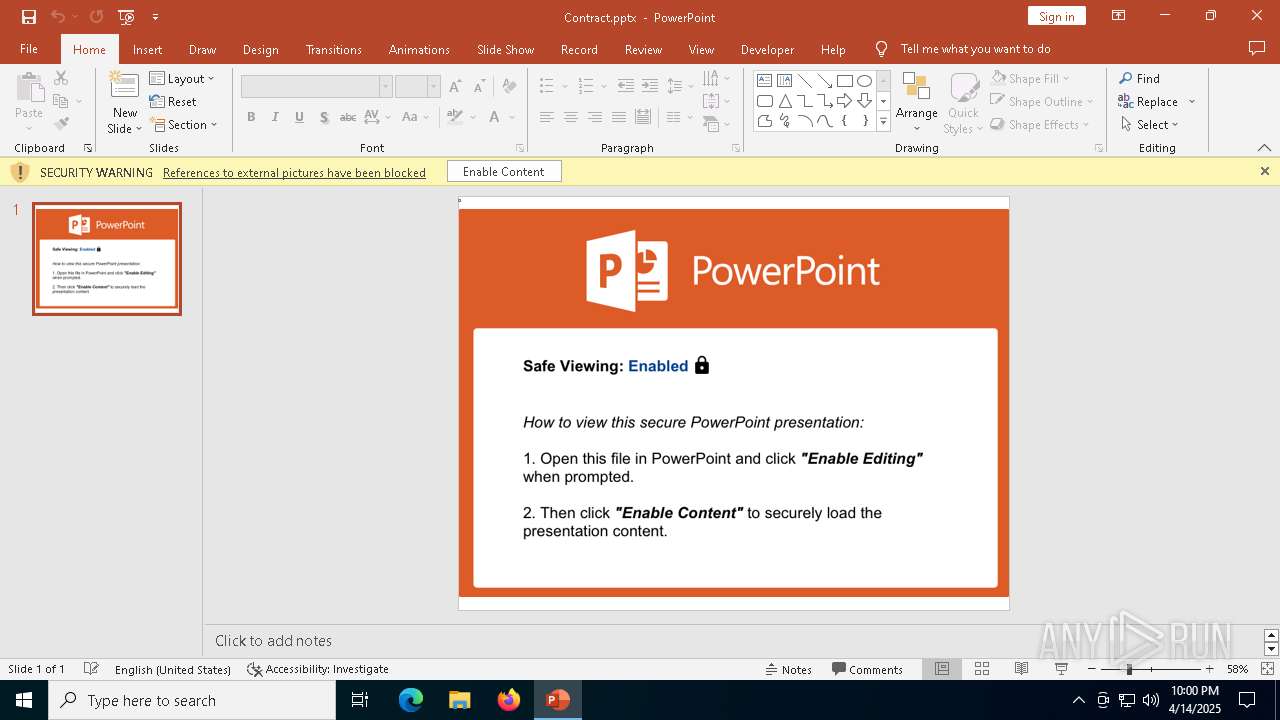
Task: Click the Arrange button
Action: pyautogui.click(x=916, y=103)
